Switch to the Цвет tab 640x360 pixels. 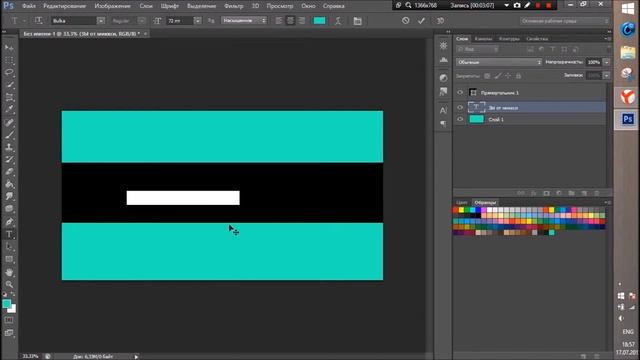(x=462, y=202)
